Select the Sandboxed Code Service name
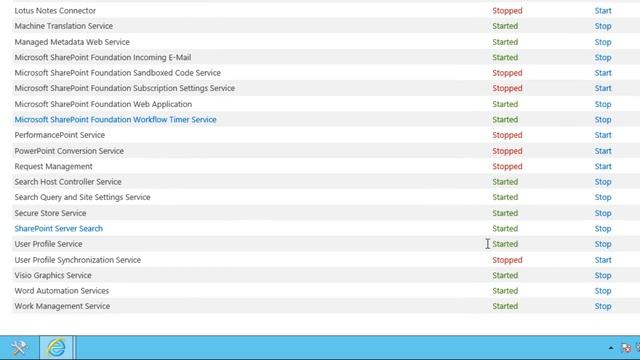The width and height of the screenshot is (640, 360). 118,73
